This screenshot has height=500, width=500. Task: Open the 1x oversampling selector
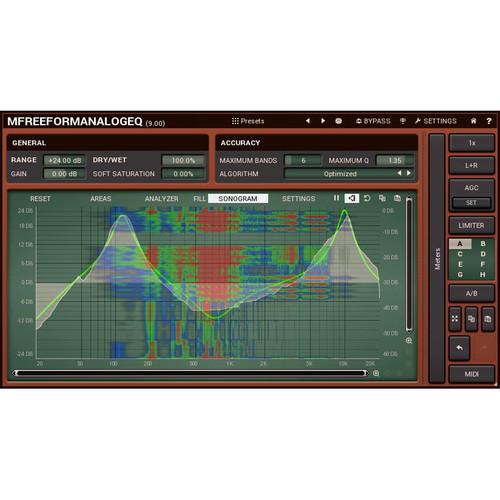[x=472, y=143]
